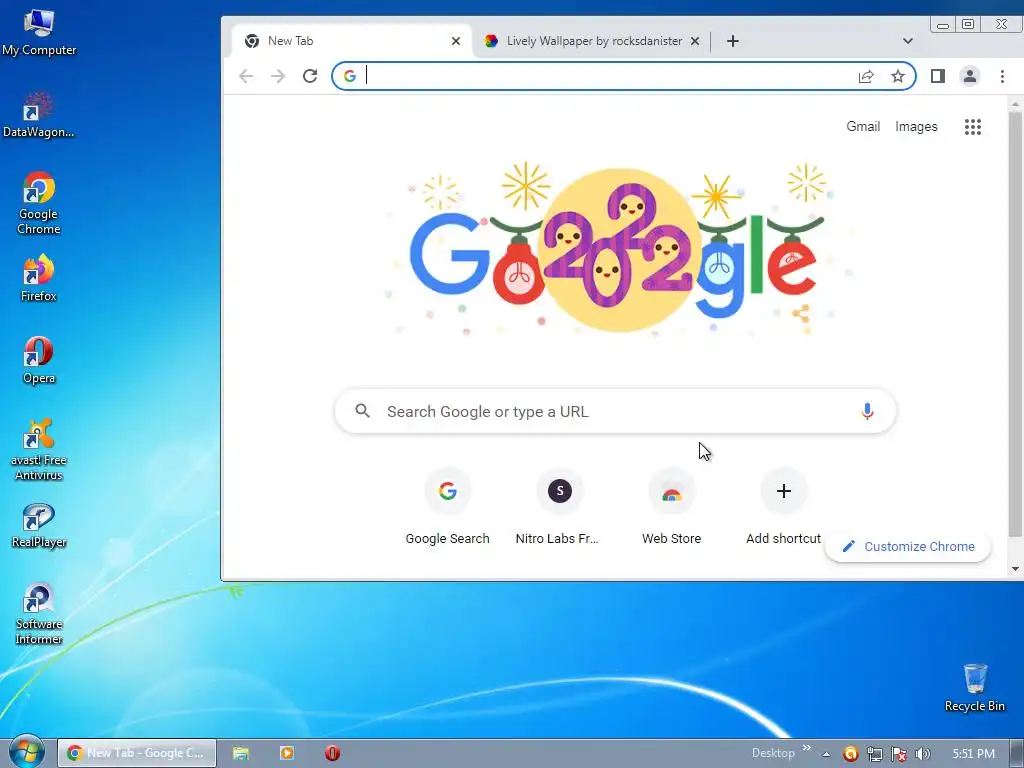1024x768 pixels.
Task: Reload the page with the refresh icon
Action: 310,76
